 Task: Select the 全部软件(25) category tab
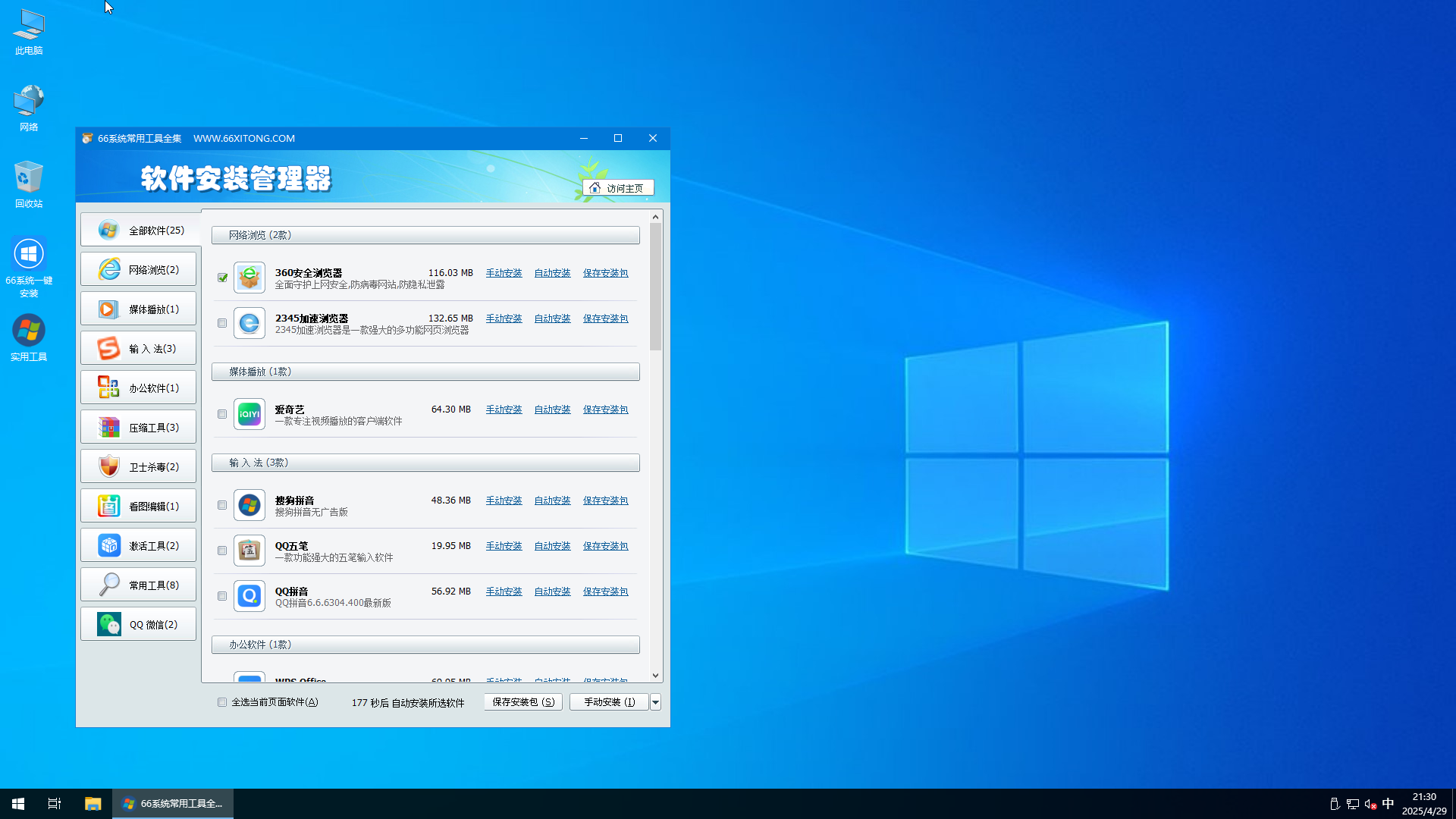pos(140,230)
